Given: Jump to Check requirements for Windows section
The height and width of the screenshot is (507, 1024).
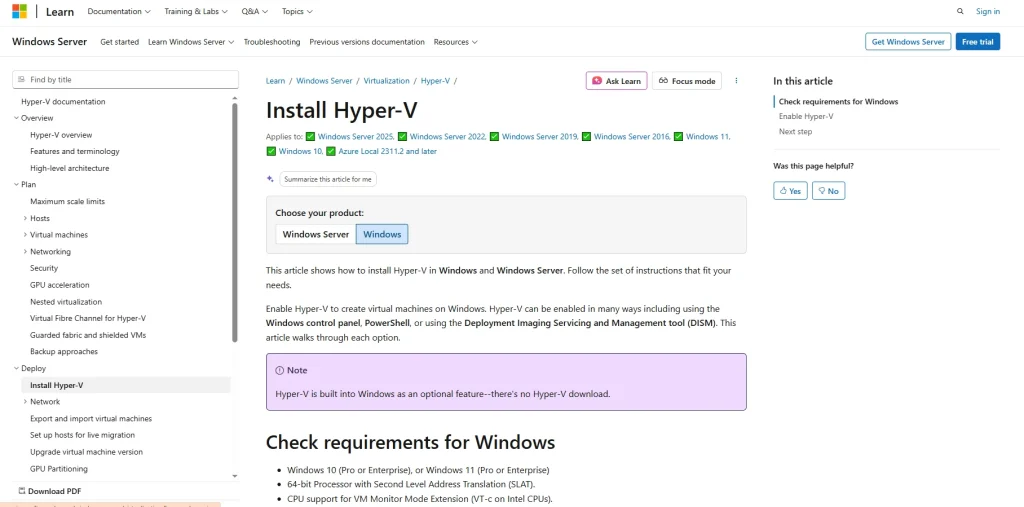Looking at the screenshot, I should [839, 102].
